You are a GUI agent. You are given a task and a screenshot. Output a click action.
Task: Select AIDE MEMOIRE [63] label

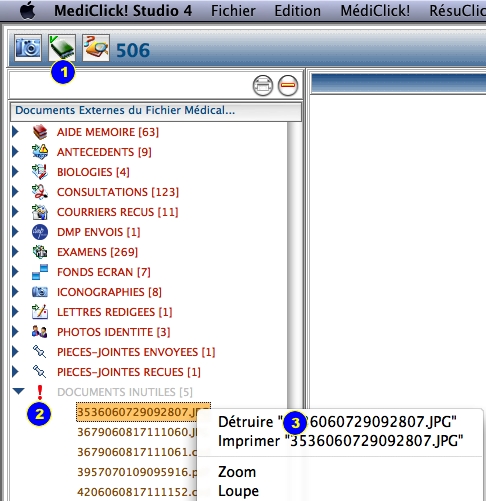coord(108,132)
